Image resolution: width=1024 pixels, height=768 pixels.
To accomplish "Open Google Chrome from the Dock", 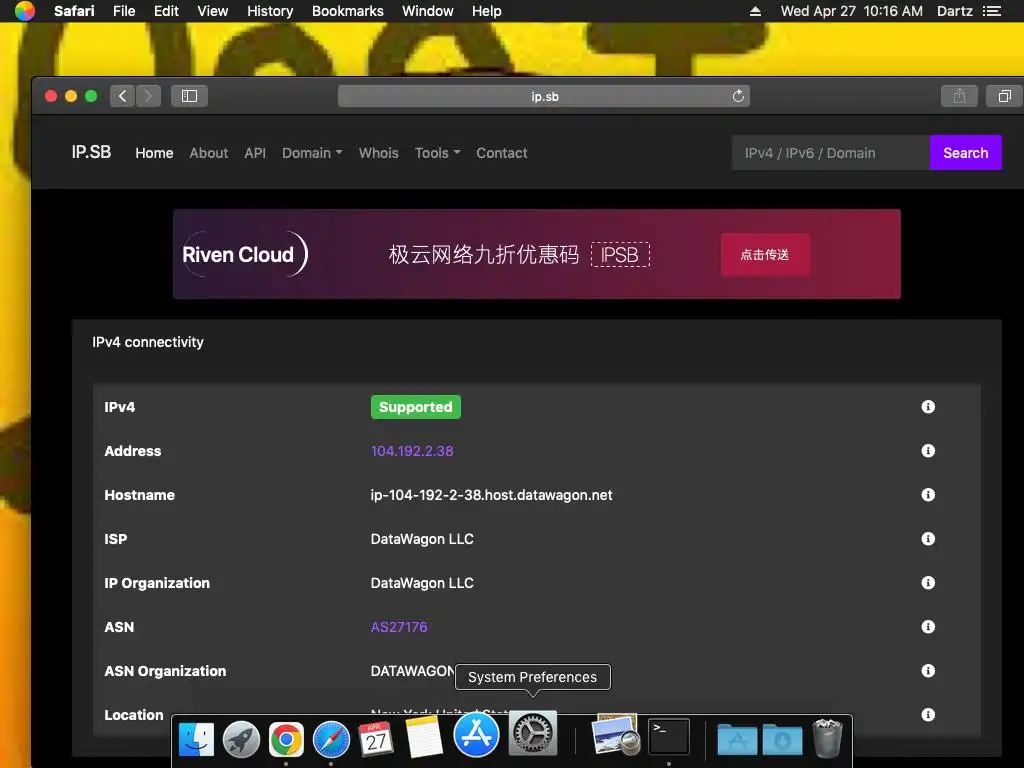I will click(286, 739).
